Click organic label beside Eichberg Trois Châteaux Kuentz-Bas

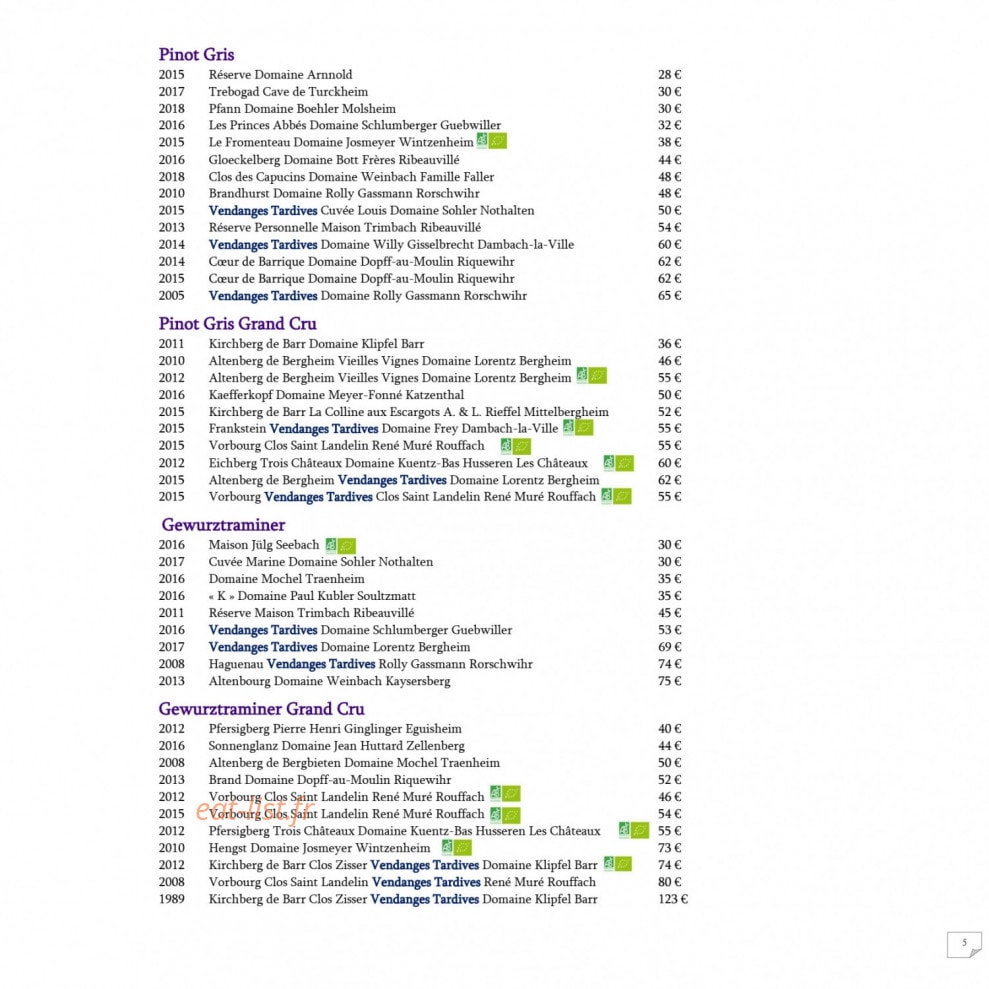[618, 463]
